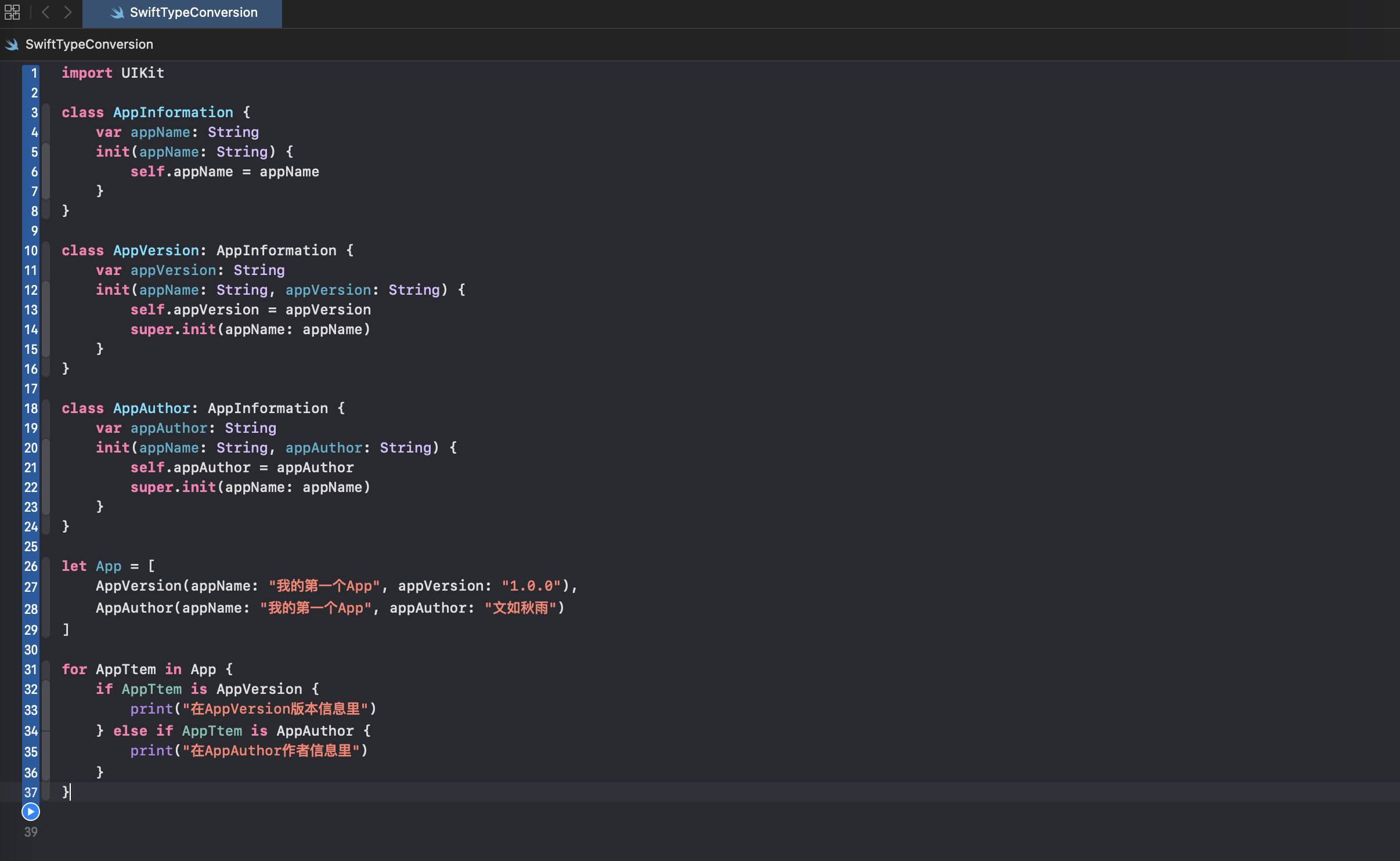Click the Swift icon in the tab
The height and width of the screenshot is (861, 1400).
(117, 12)
